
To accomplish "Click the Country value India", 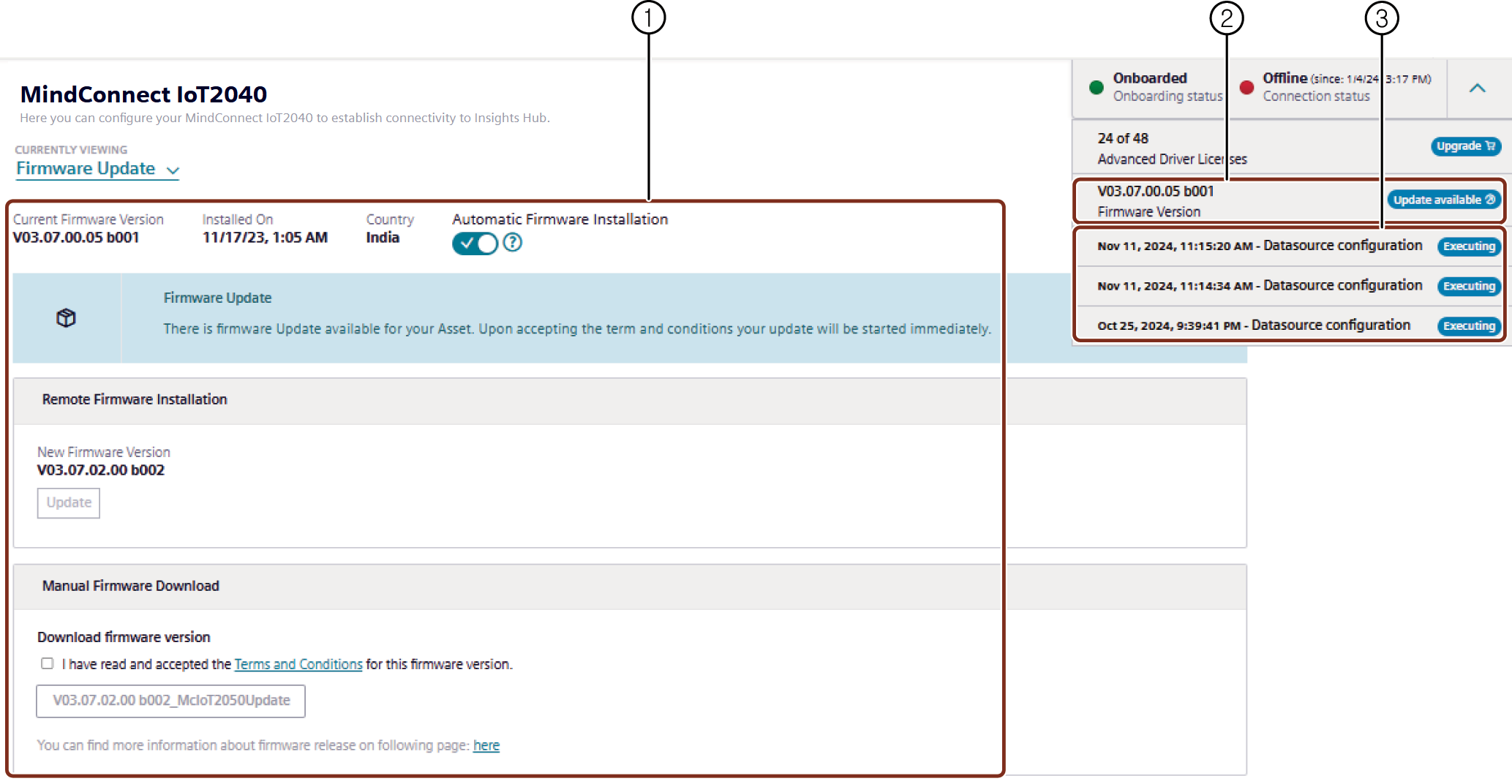I will click(383, 238).
